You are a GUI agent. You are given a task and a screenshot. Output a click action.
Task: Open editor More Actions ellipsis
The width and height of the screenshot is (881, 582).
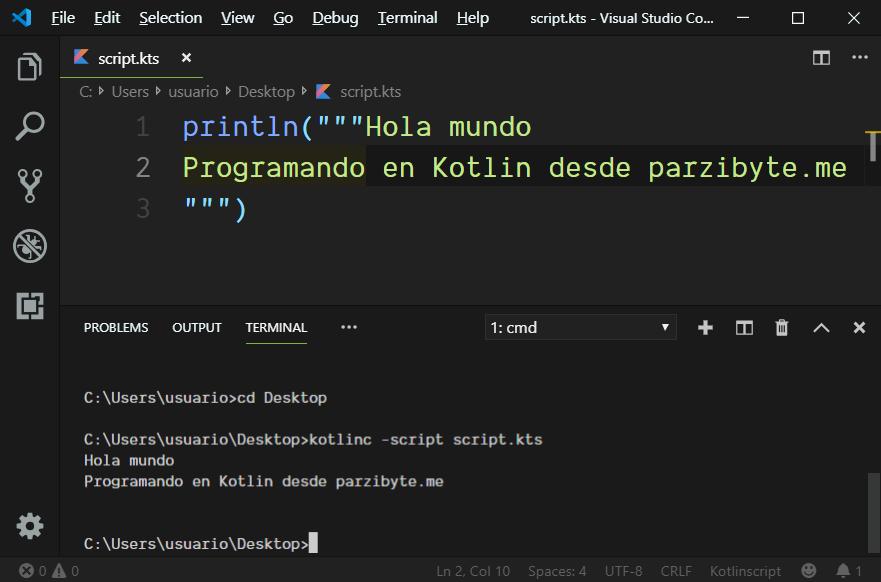coord(860,57)
